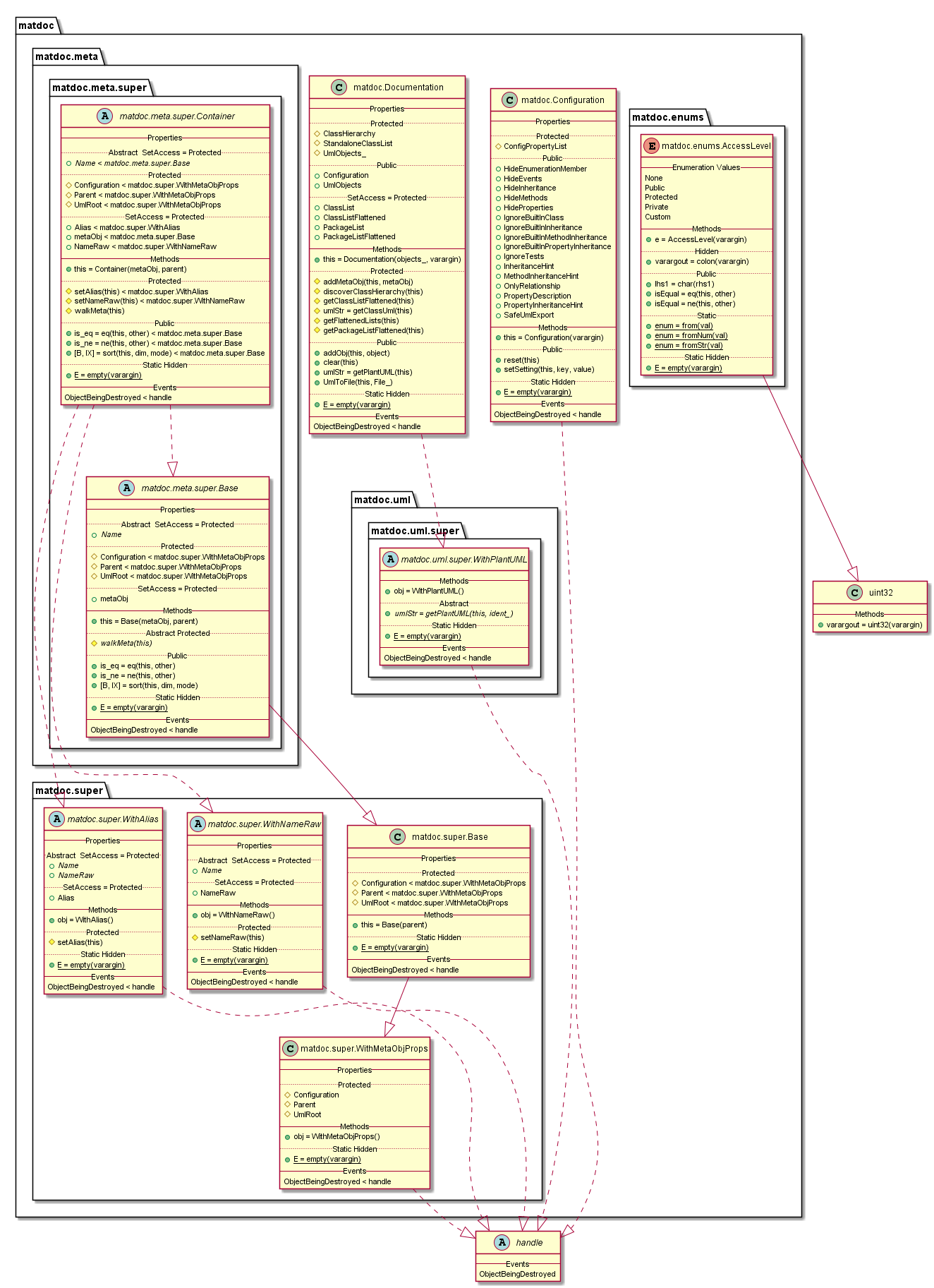
Task: Click setSetting(this, key, value) method
Action: 549,370
